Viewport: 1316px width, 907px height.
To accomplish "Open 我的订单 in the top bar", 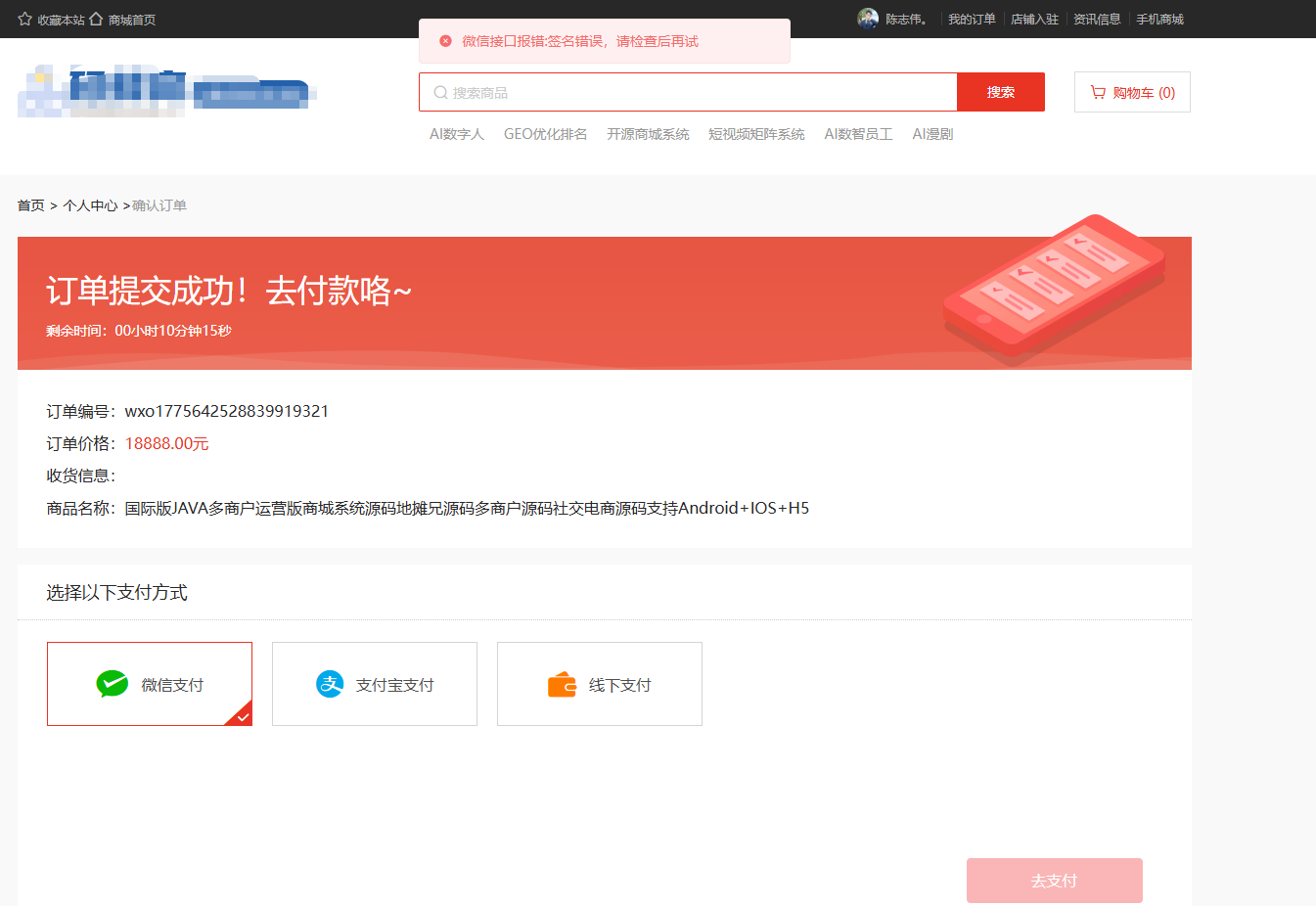I will pyautogui.click(x=972, y=20).
